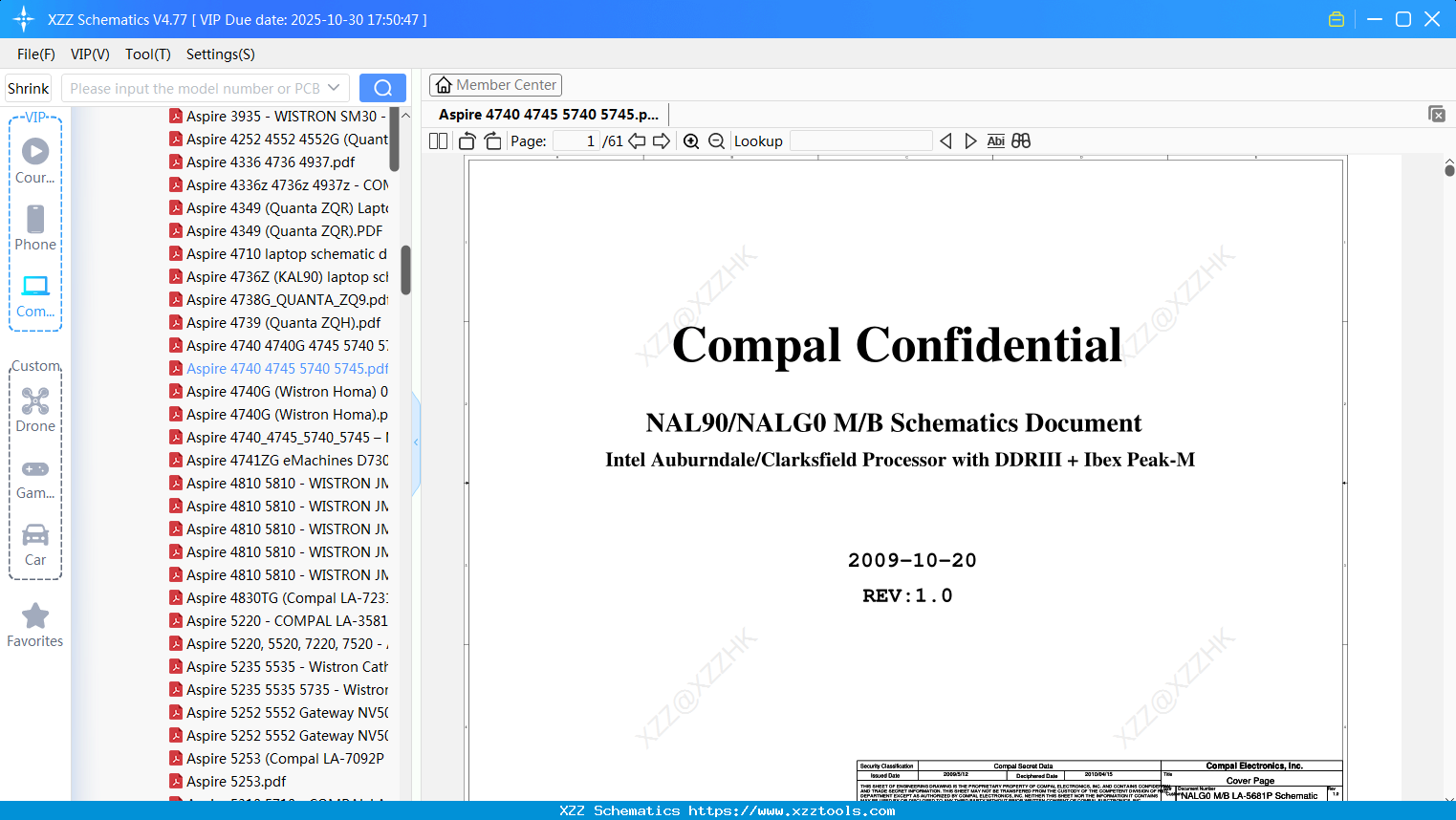Zoom out of the schematic
This screenshot has height=820, width=1456.
pyautogui.click(x=717, y=141)
